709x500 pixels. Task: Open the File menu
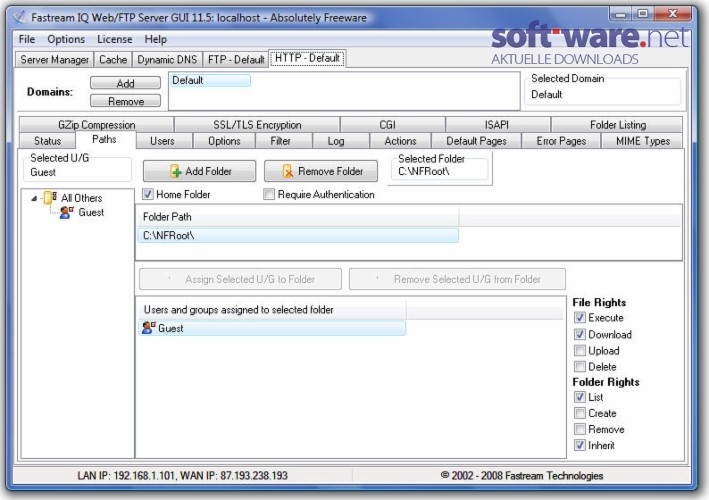coord(27,39)
